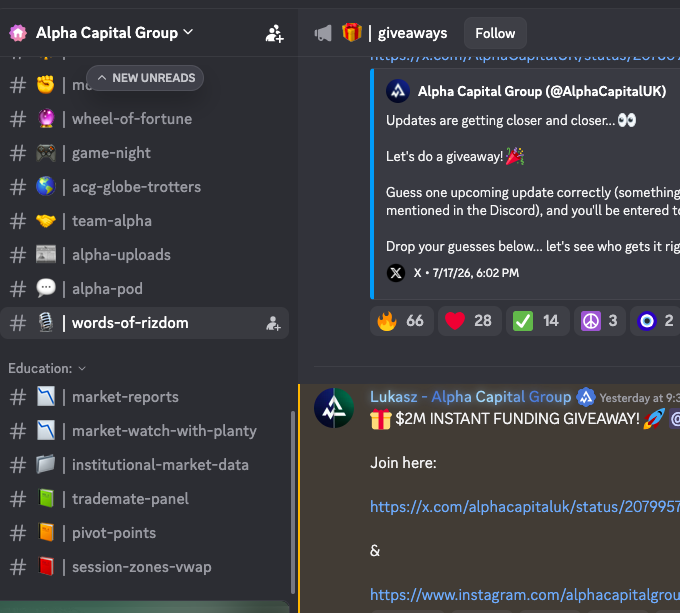Click the green book icon of trademate-panel
The image size is (680, 613).
pos(46,499)
